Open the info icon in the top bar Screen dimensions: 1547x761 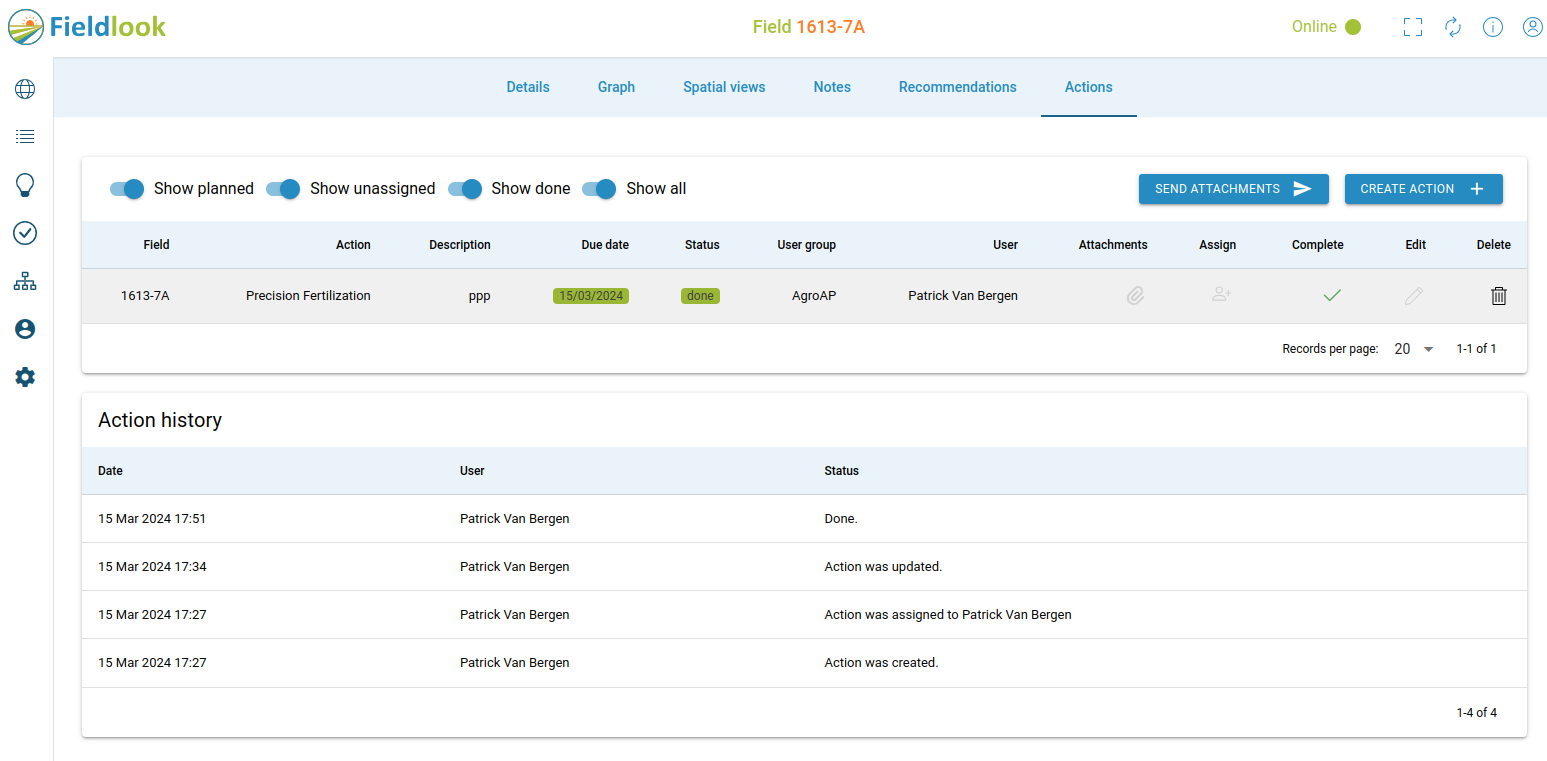(1493, 27)
